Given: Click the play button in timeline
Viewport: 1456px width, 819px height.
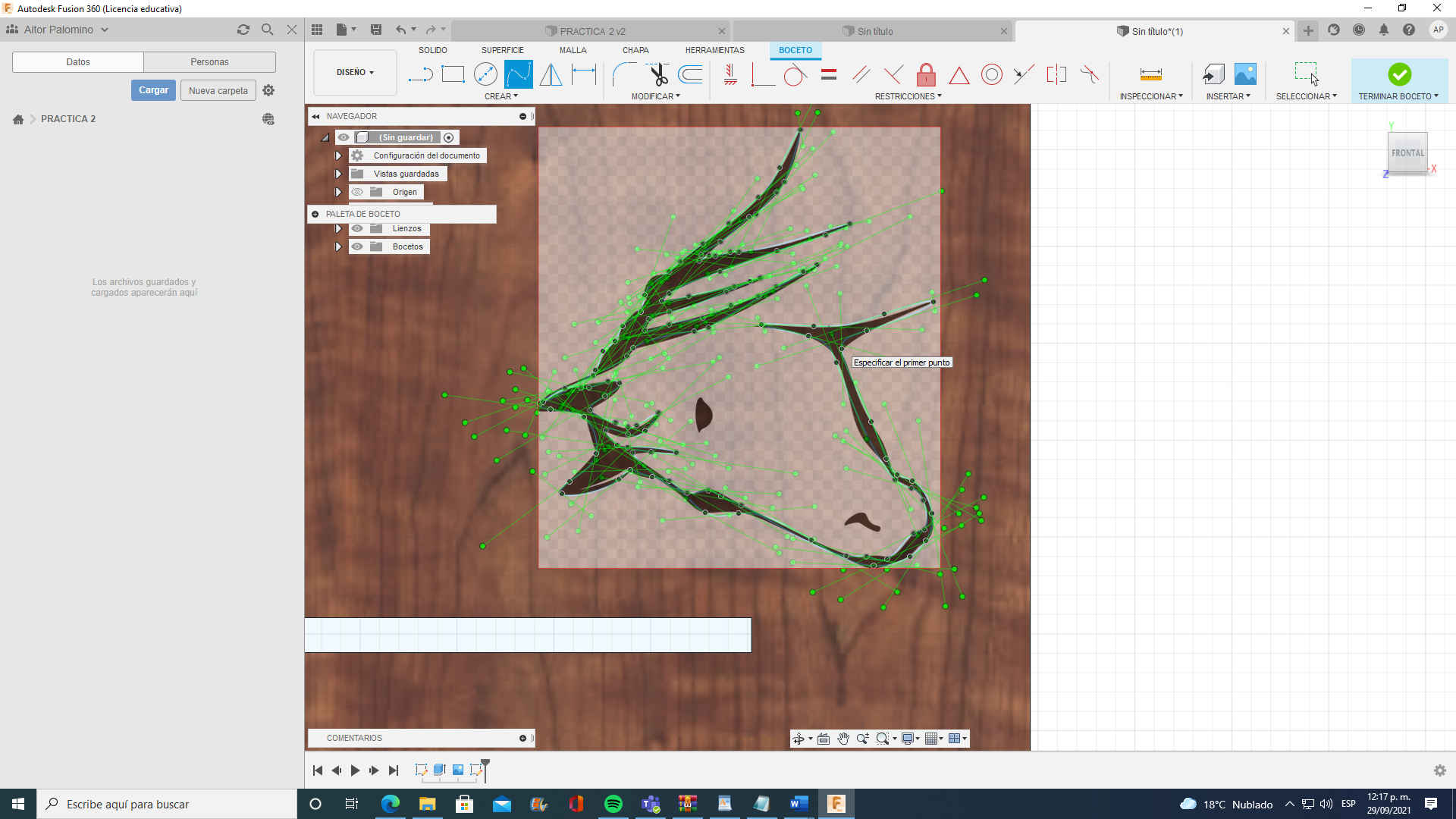Looking at the screenshot, I should coord(356,770).
